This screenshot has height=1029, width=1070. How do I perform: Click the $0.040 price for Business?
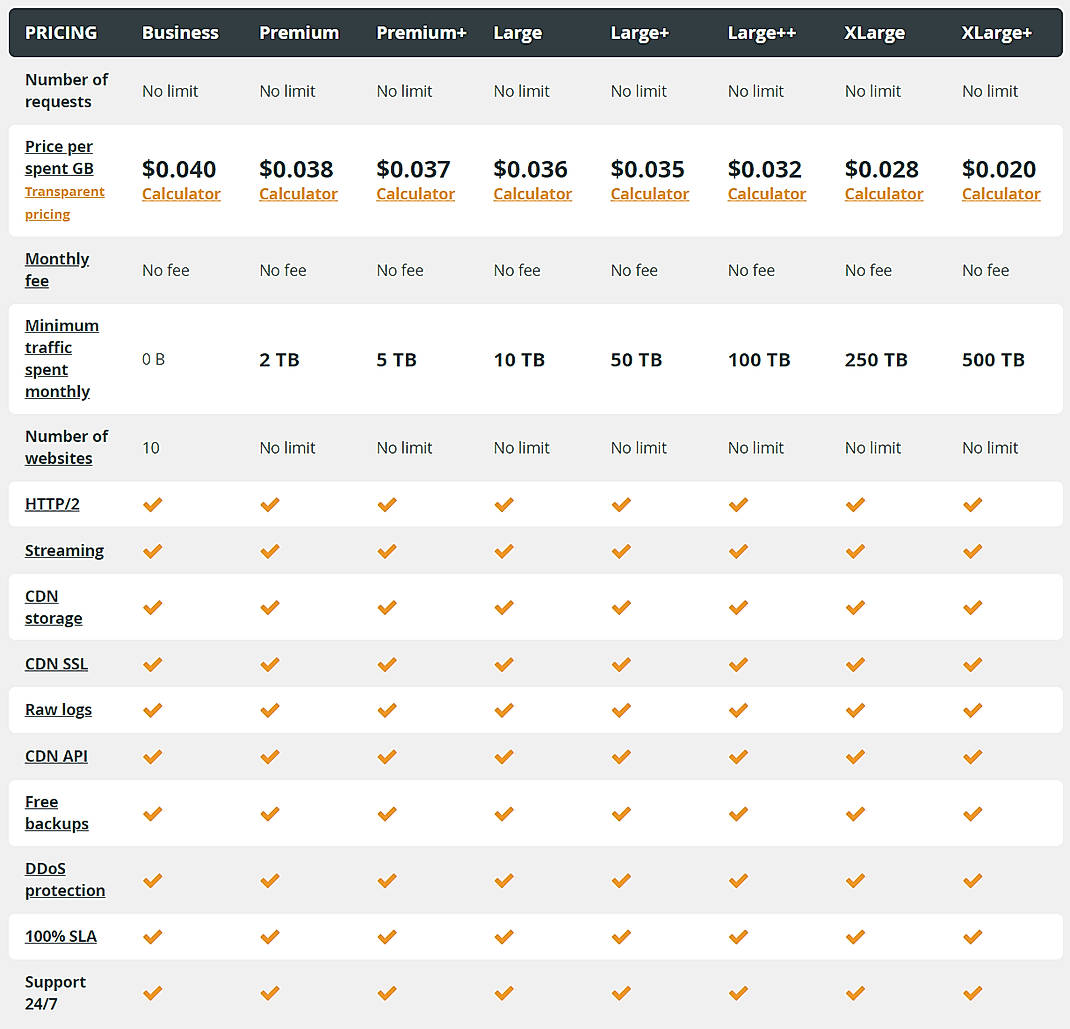[179, 169]
